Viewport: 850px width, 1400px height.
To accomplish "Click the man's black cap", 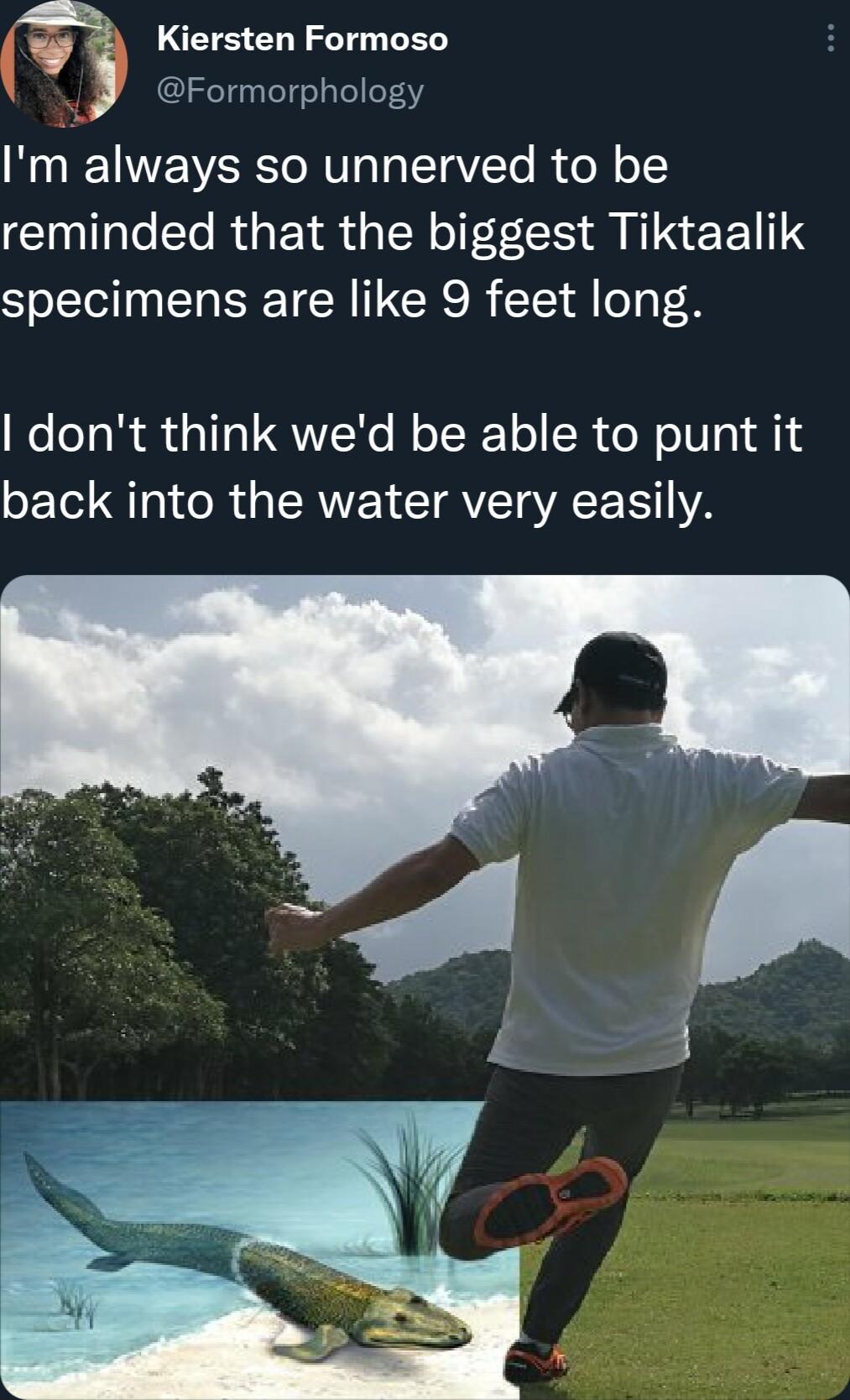I will [x=621, y=667].
